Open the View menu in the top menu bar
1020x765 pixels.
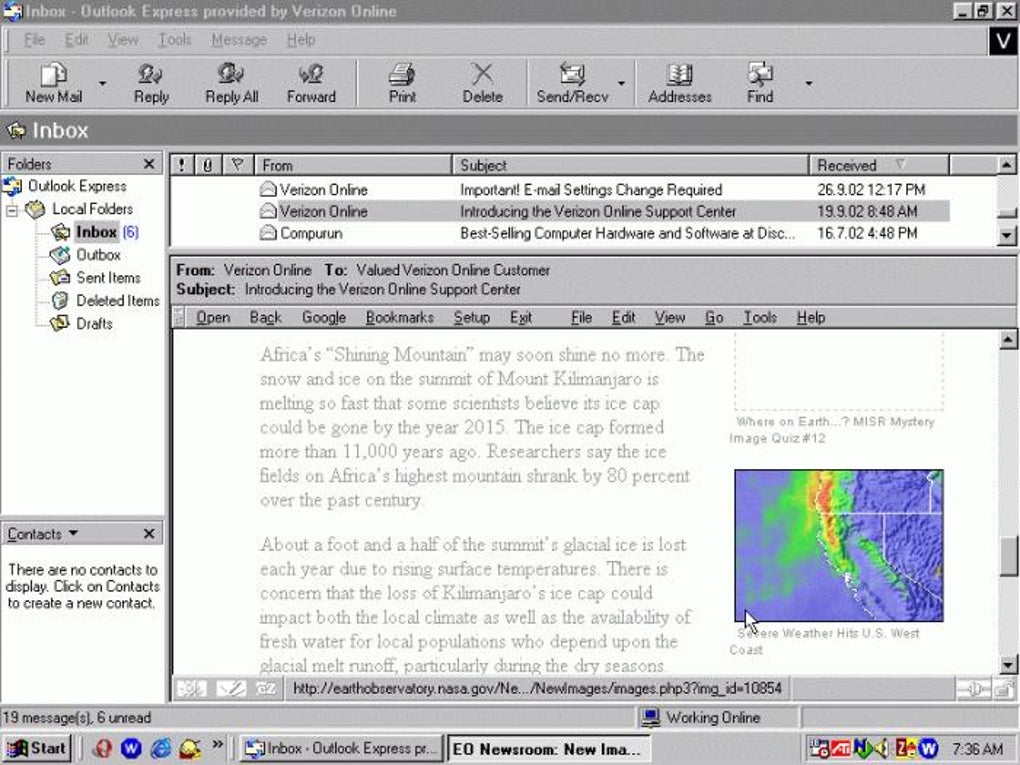pyautogui.click(x=123, y=40)
